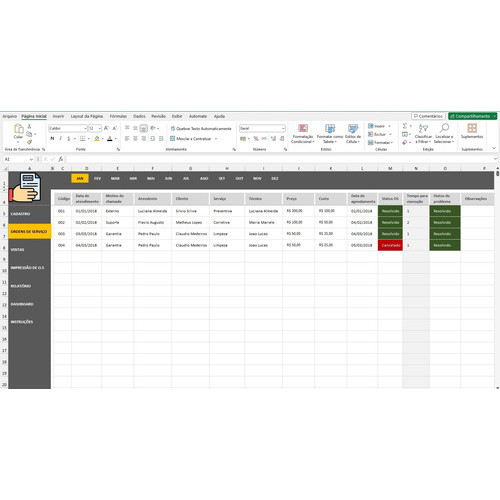The width and height of the screenshot is (500, 500).
Task: Toggle bottom vertical alignment
Action: point(144,128)
